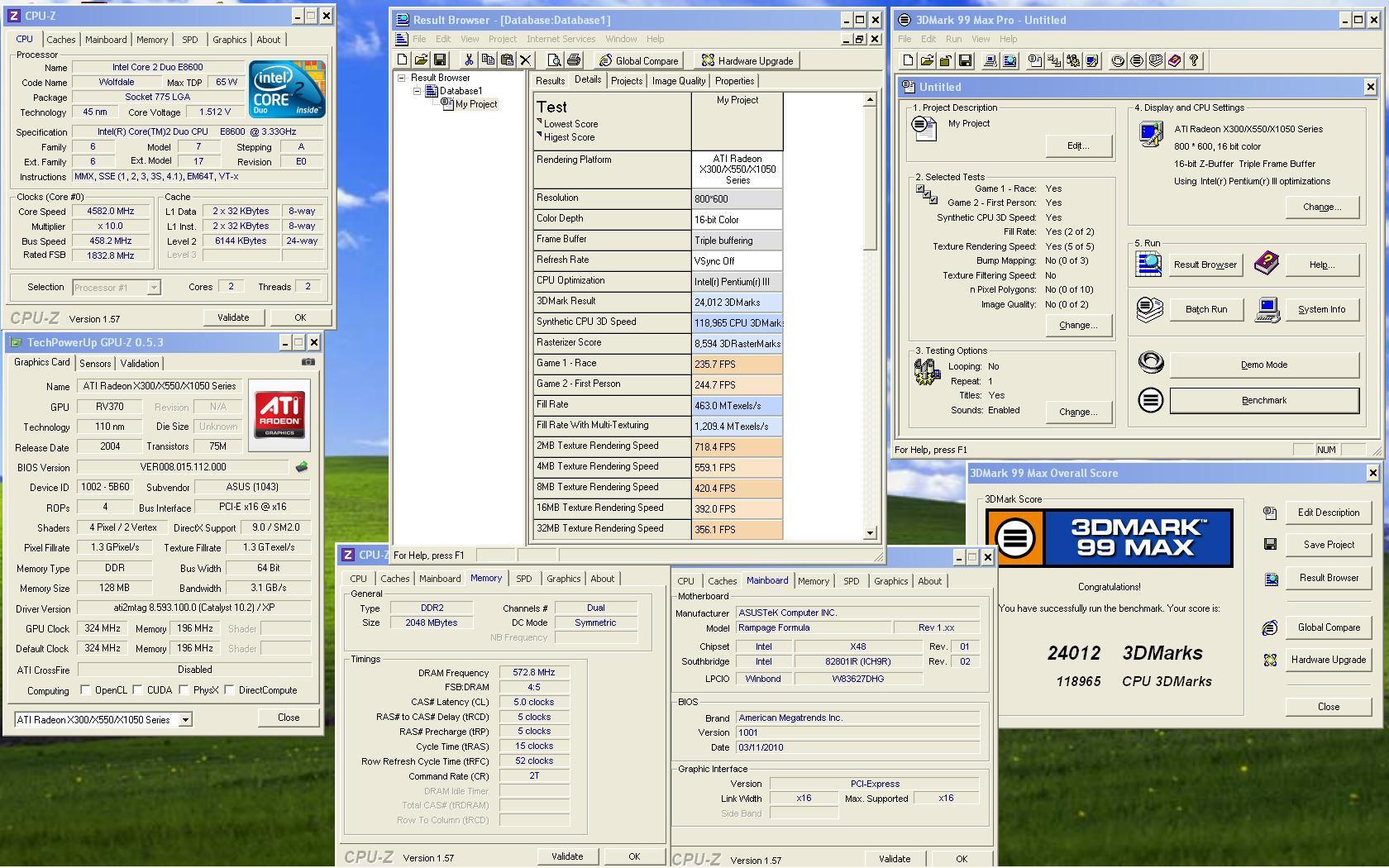Click Result Browser icon in 3DMark toolbar

[x=1010, y=60]
